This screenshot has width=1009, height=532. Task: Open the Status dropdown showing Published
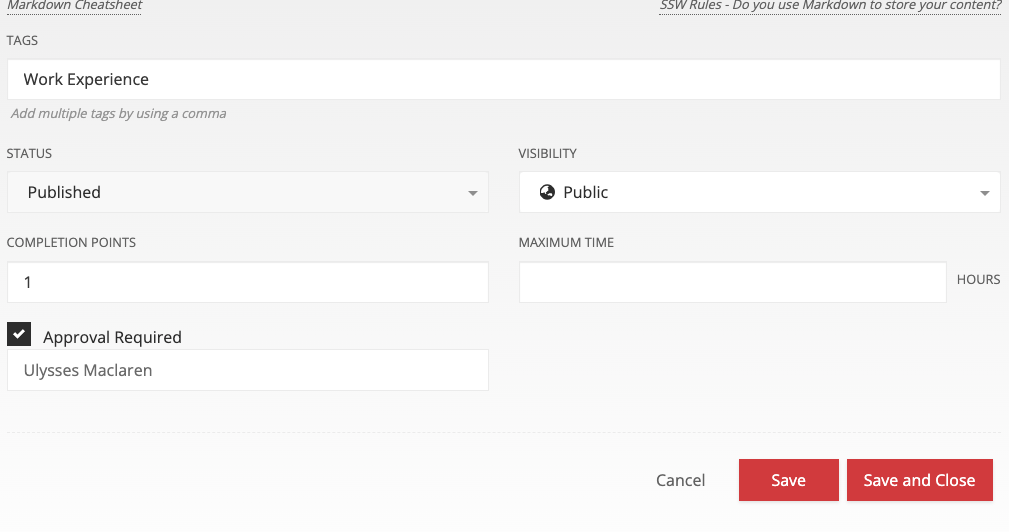pyautogui.click(x=247, y=192)
